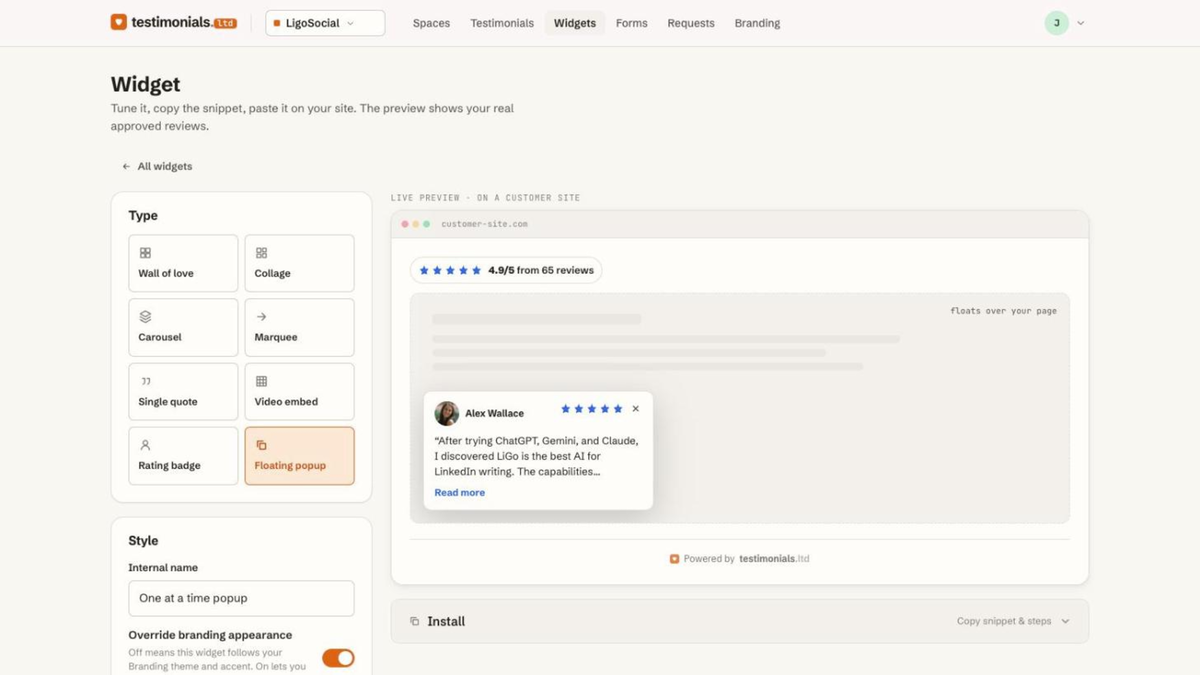Click Copy snippet & steps
The width and height of the screenshot is (1200, 675).
(x=1004, y=621)
